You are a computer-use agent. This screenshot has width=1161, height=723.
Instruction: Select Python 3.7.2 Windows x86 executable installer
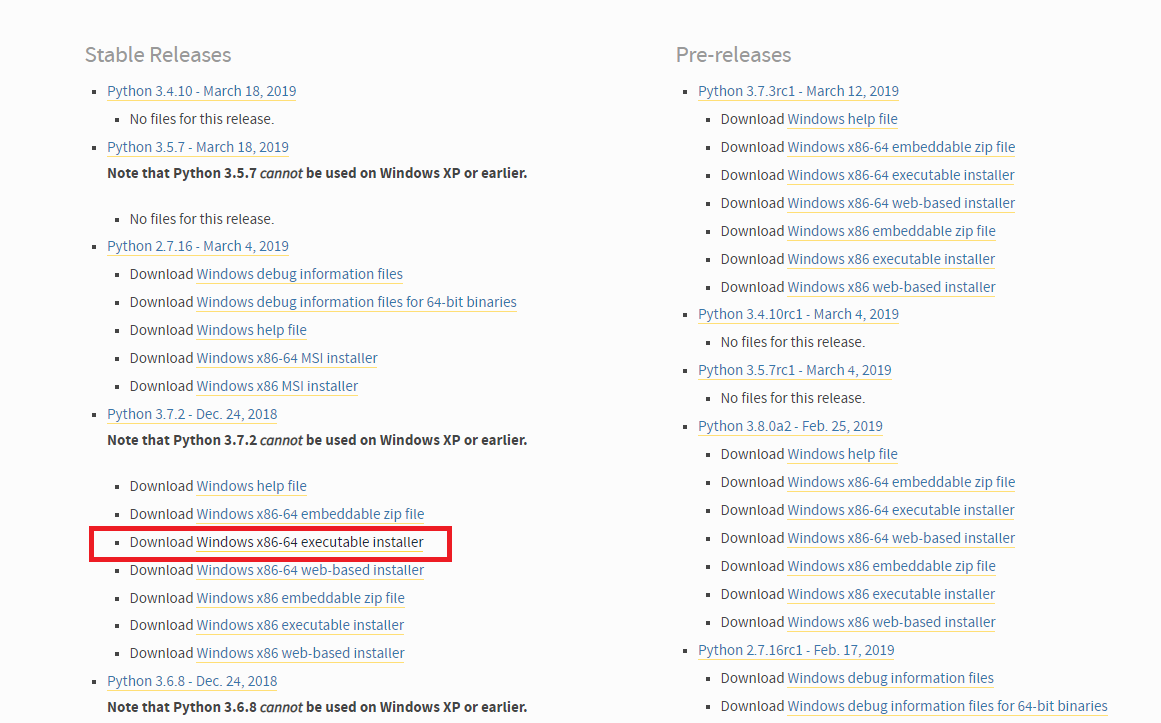[x=300, y=625]
